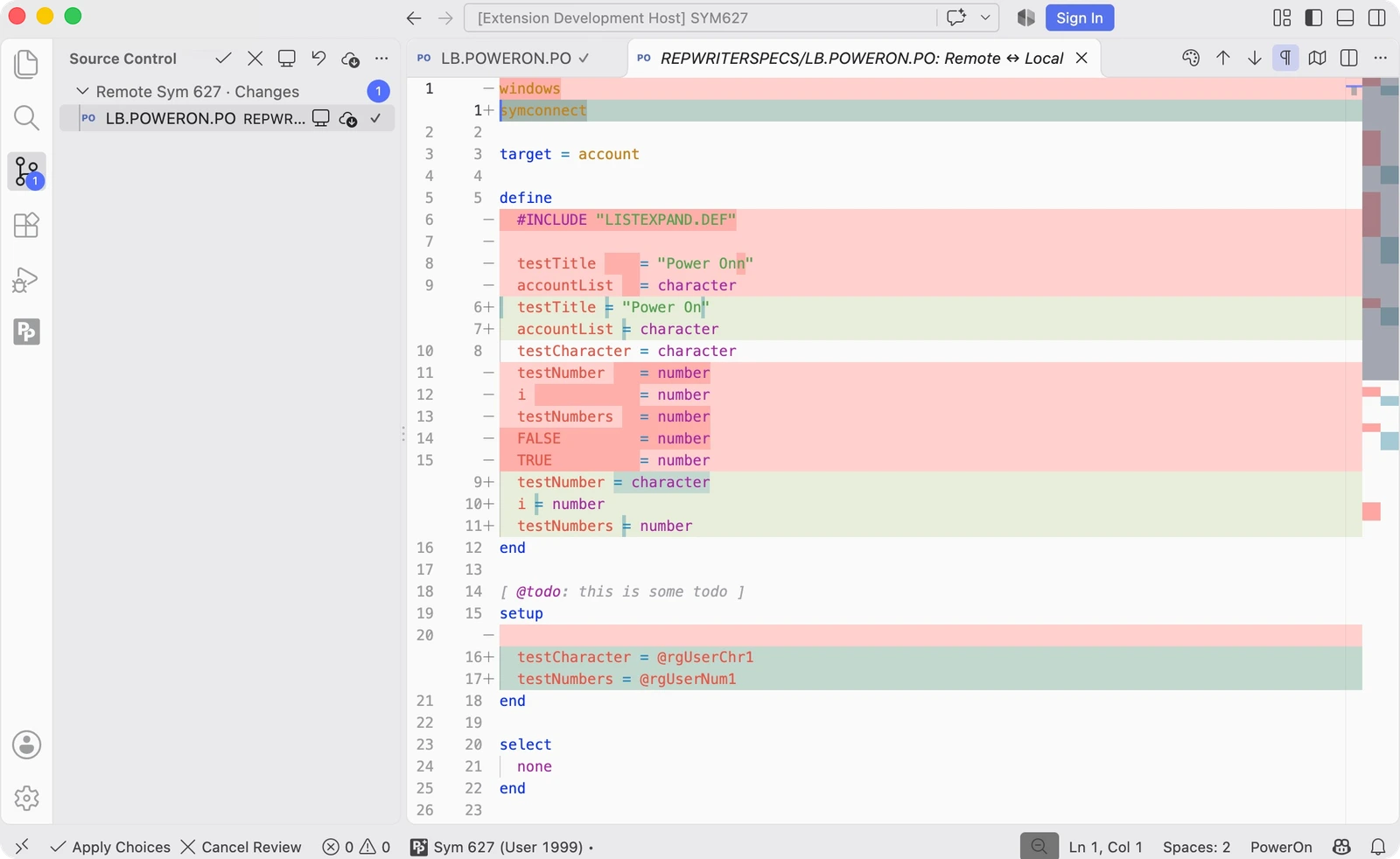Click the command center search field
This screenshot has height=859, width=1400.
700,17
